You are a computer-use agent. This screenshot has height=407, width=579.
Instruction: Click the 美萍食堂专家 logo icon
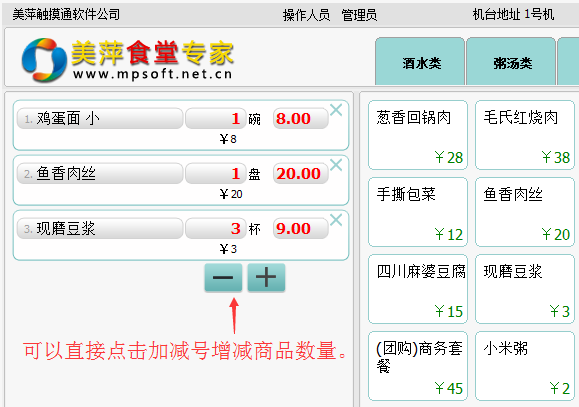click(44, 60)
